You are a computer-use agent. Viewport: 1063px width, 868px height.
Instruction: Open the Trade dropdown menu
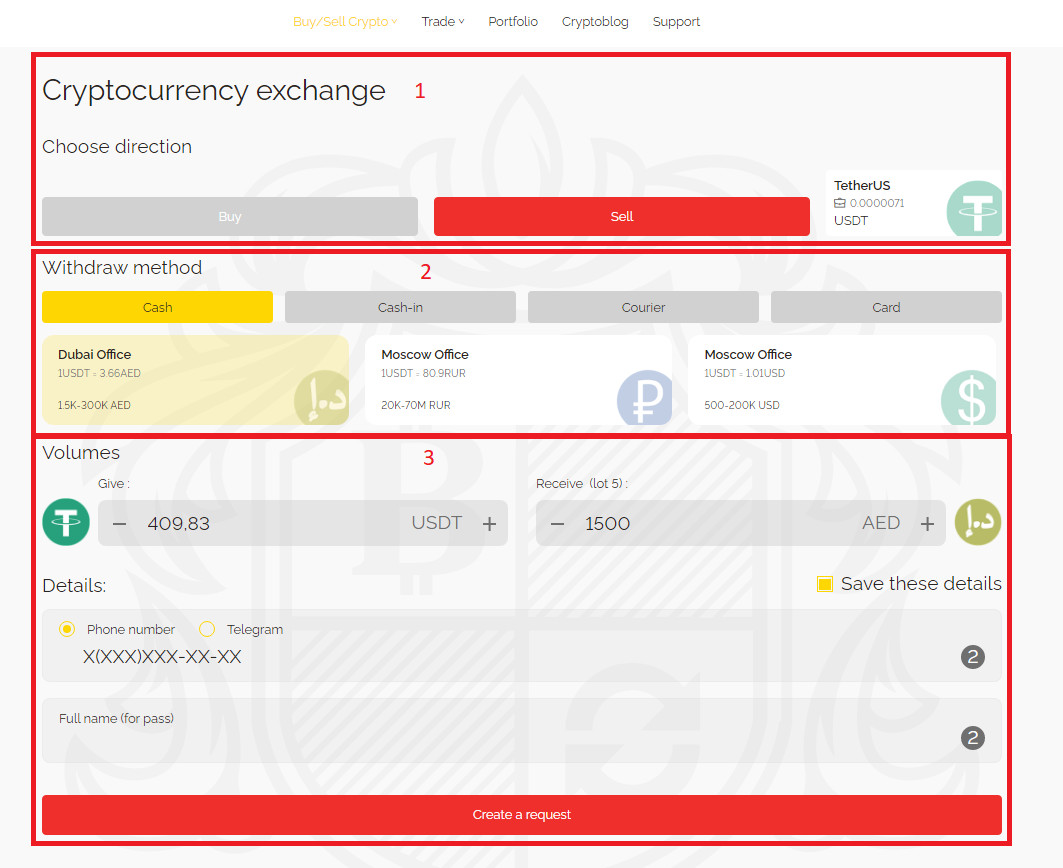coord(442,22)
